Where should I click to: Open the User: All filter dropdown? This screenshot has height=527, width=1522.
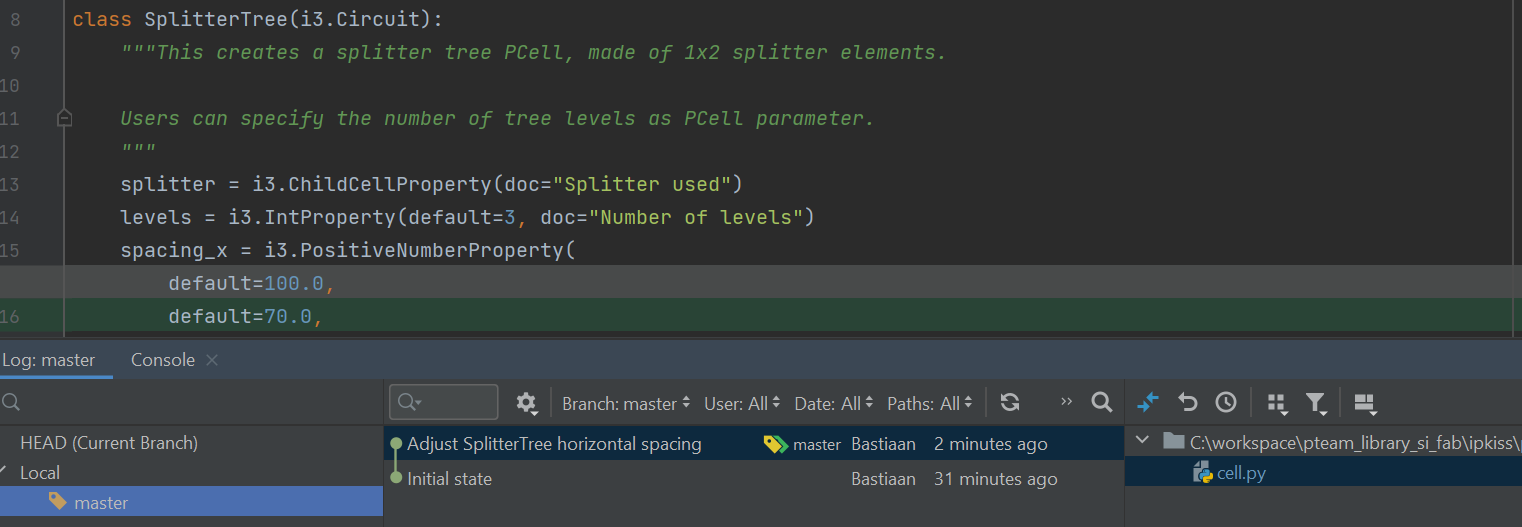pos(742,404)
